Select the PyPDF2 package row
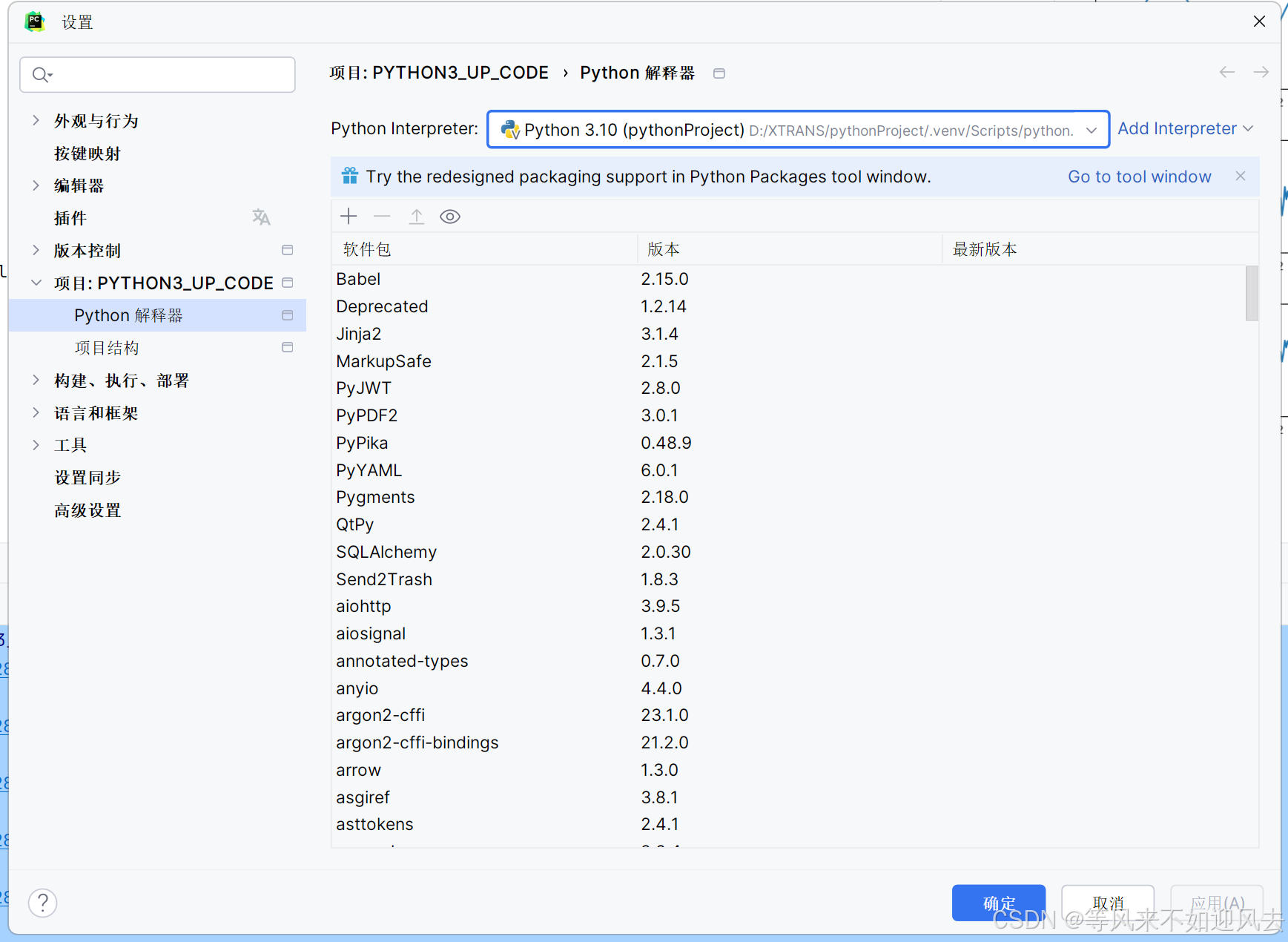Image resolution: width=1288 pixels, height=942 pixels. tap(788, 415)
